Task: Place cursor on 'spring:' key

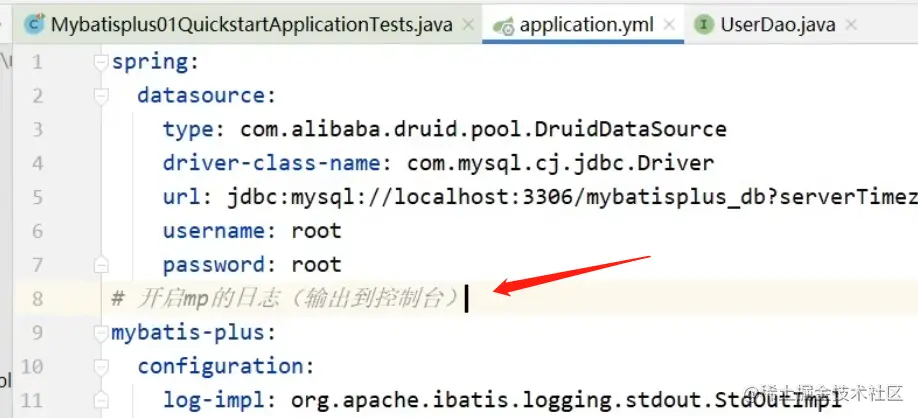Action: click(x=156, y=62)
